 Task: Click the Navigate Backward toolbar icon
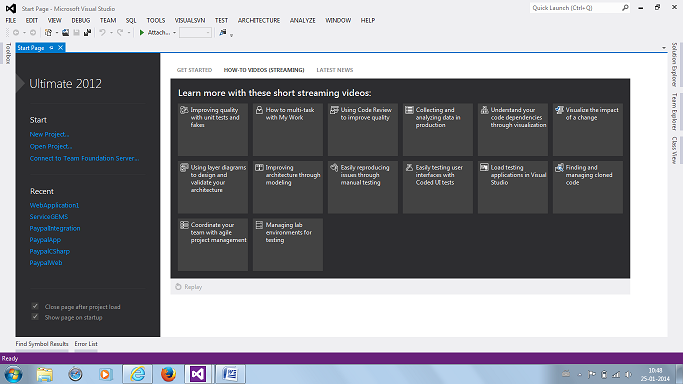(16, 33)
